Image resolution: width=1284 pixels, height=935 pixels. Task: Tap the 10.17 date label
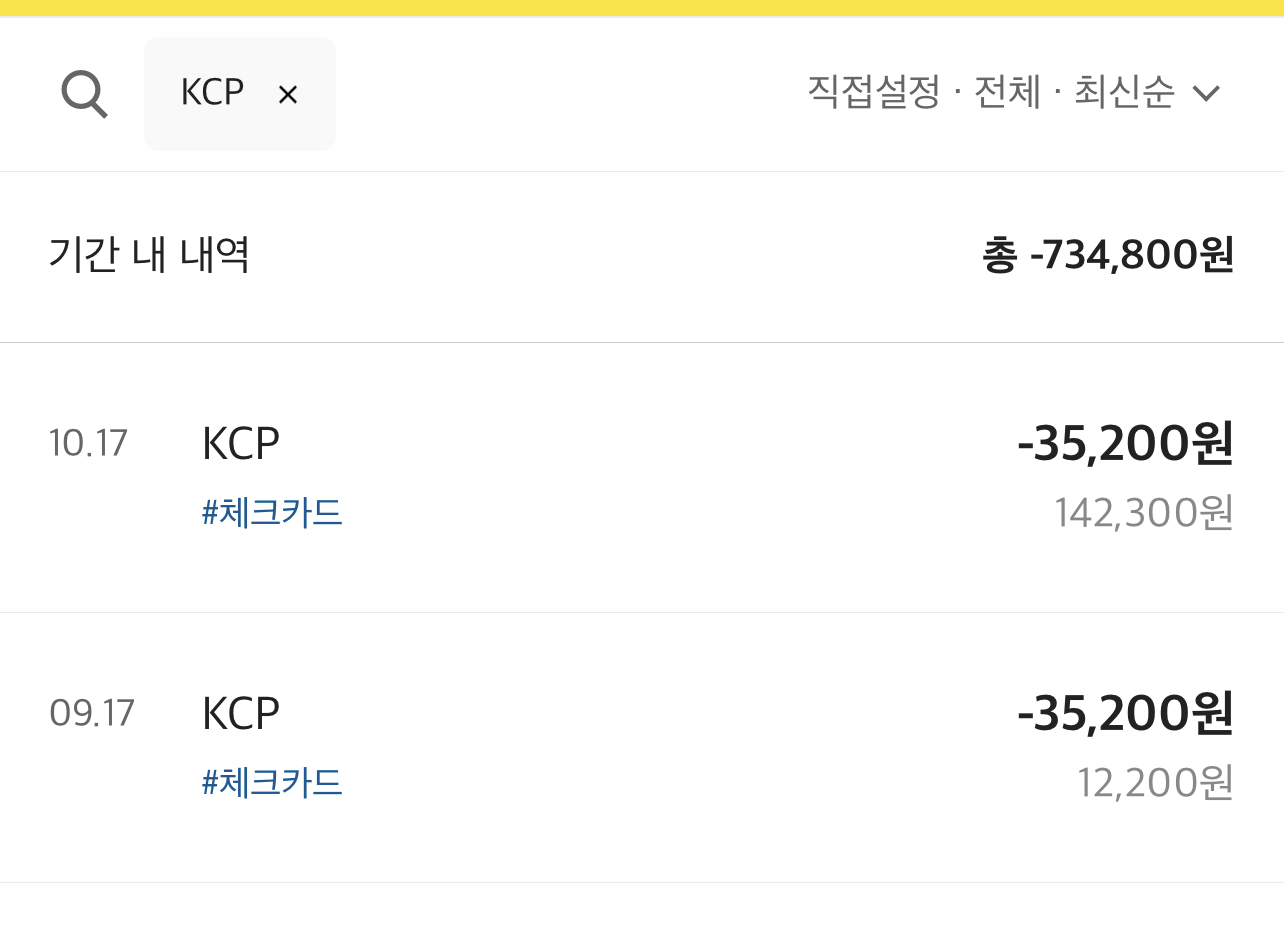tap(89, 443)
